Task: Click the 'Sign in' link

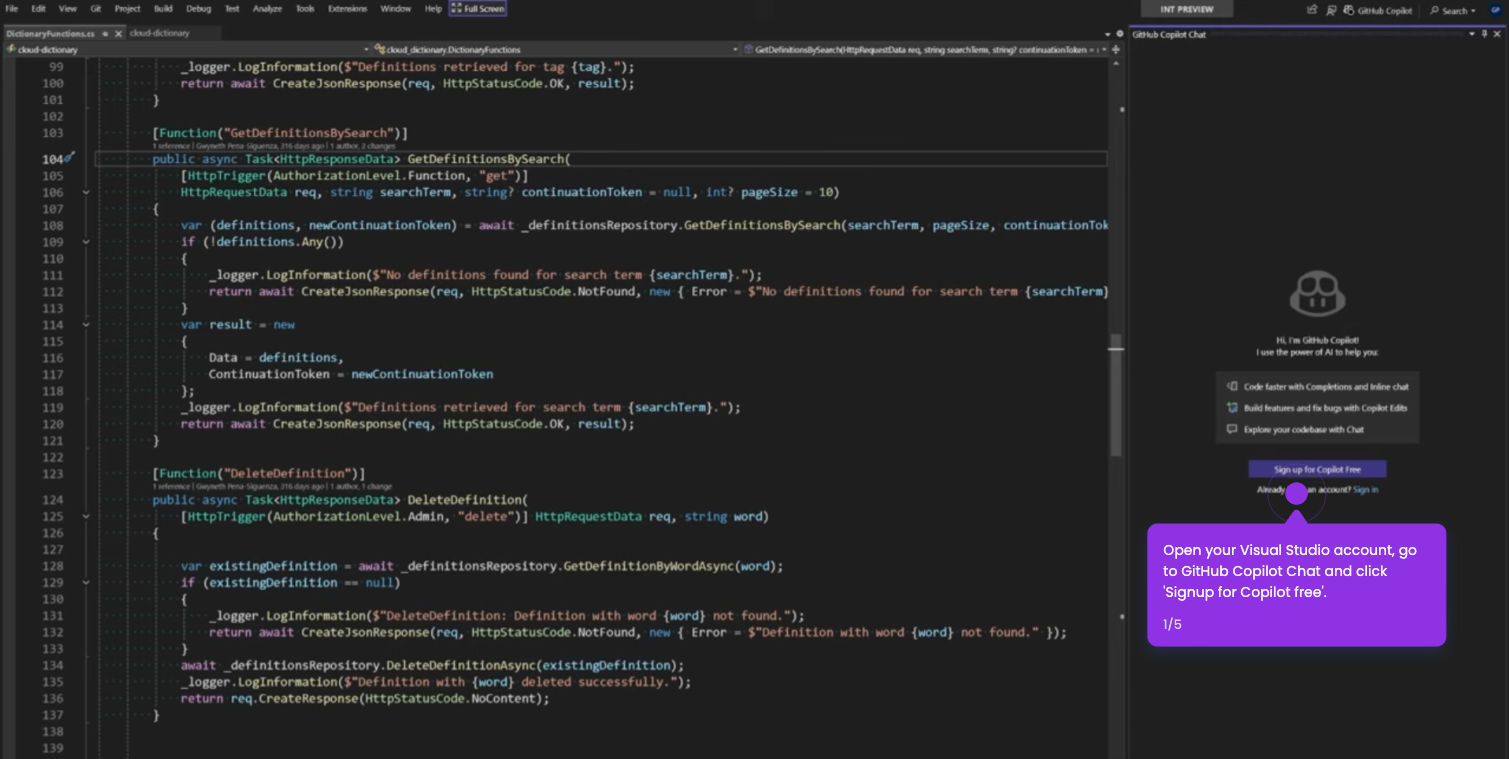Action: [1365, 490]
